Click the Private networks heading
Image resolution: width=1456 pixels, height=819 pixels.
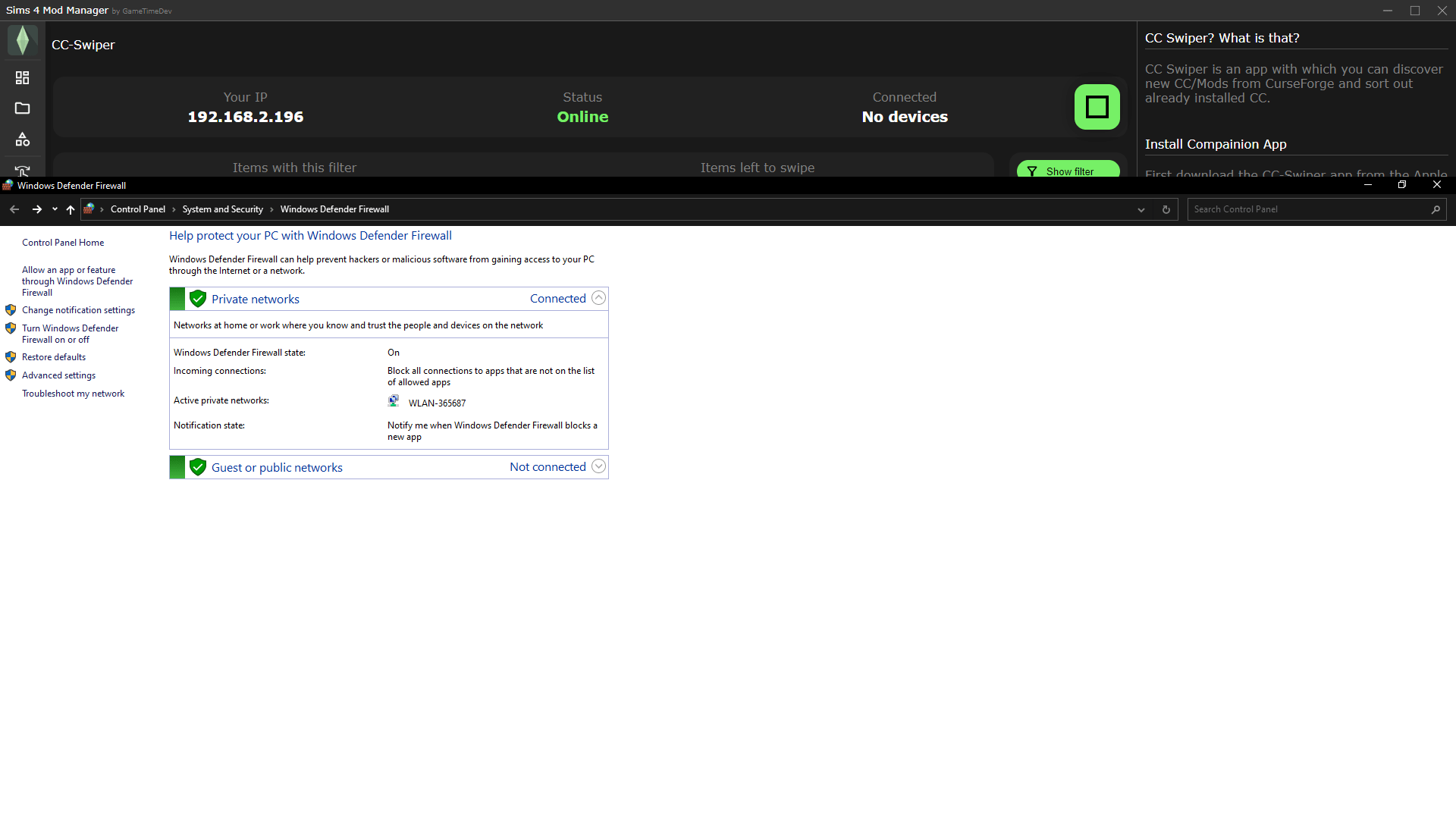coord(256,300)
